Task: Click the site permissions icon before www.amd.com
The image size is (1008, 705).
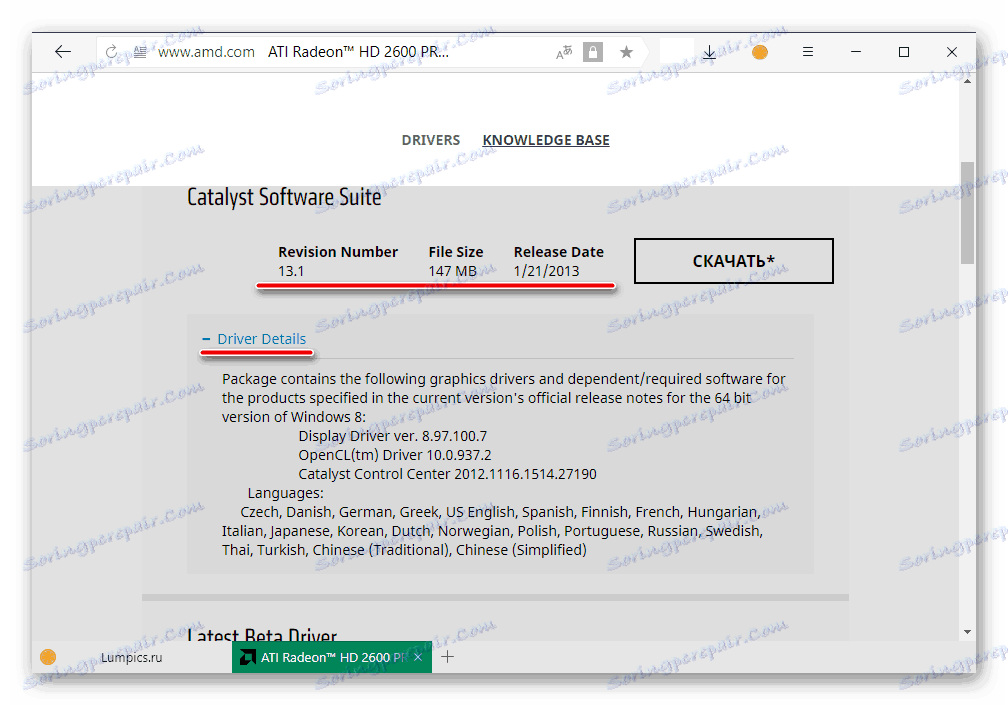Action: [x=140, y=51]
